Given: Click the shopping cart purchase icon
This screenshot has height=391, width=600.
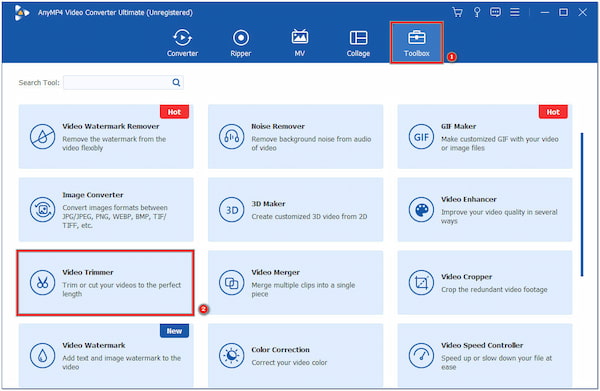Looking at the screenshot, I should [x=457, y=12].
